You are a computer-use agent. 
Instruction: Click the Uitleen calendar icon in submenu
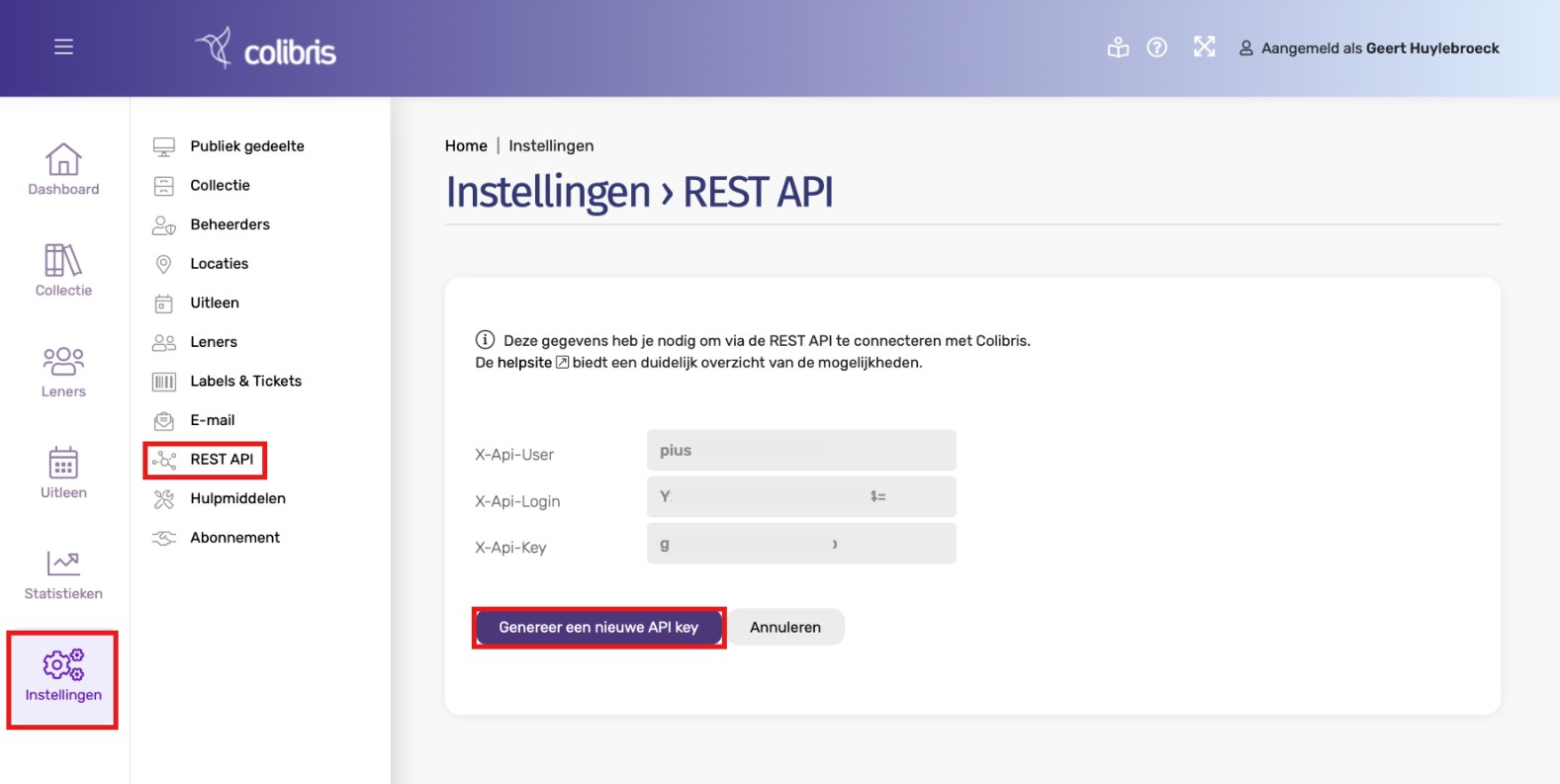(x=164, y=304)
